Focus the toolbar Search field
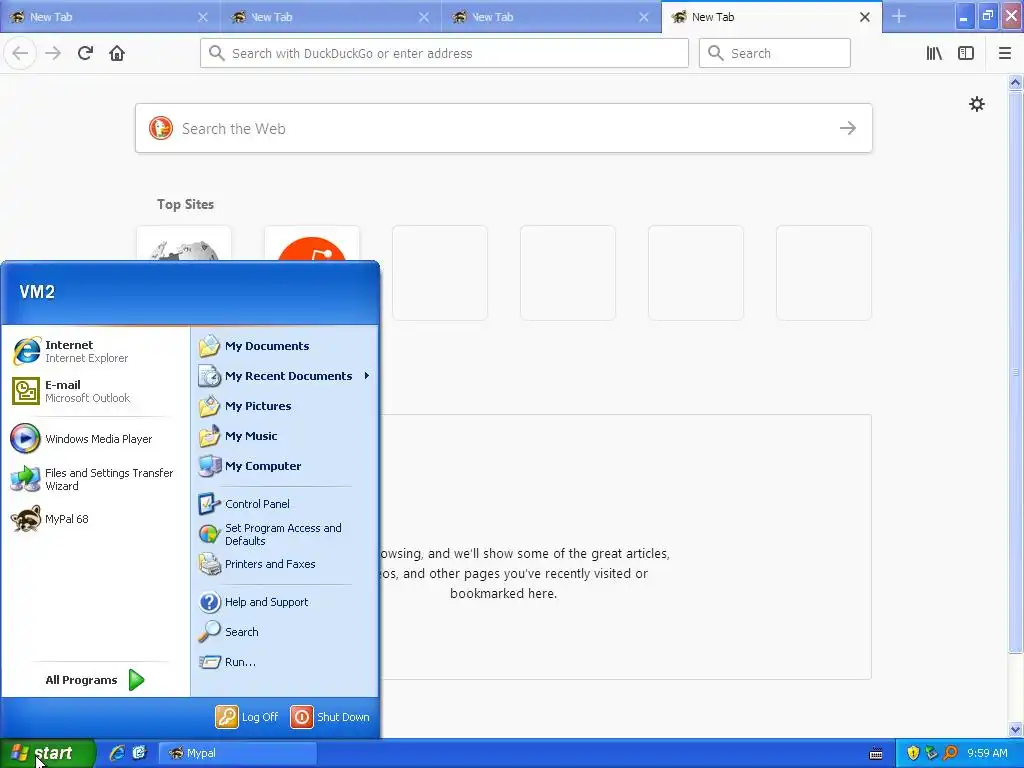 tap(775, 54)
